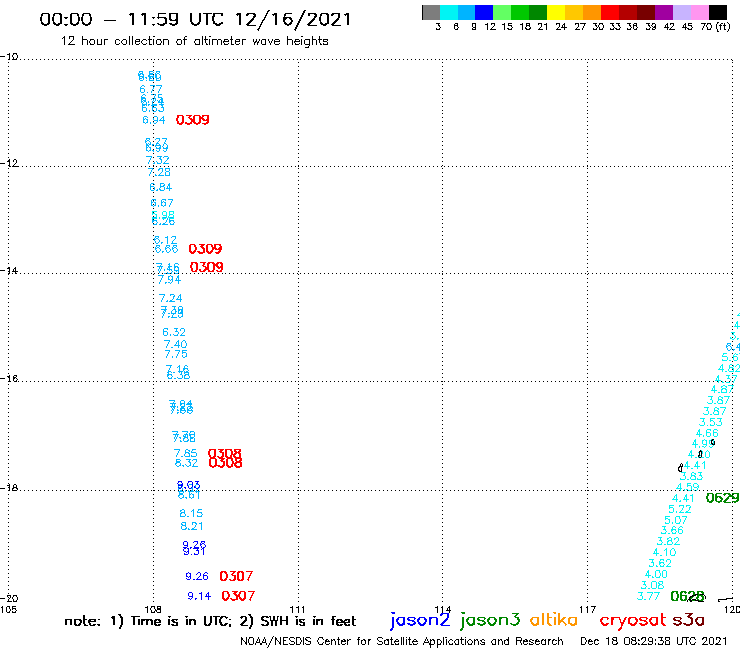Click the cyan wave height value '5.07'

click(x=676, y=520)
